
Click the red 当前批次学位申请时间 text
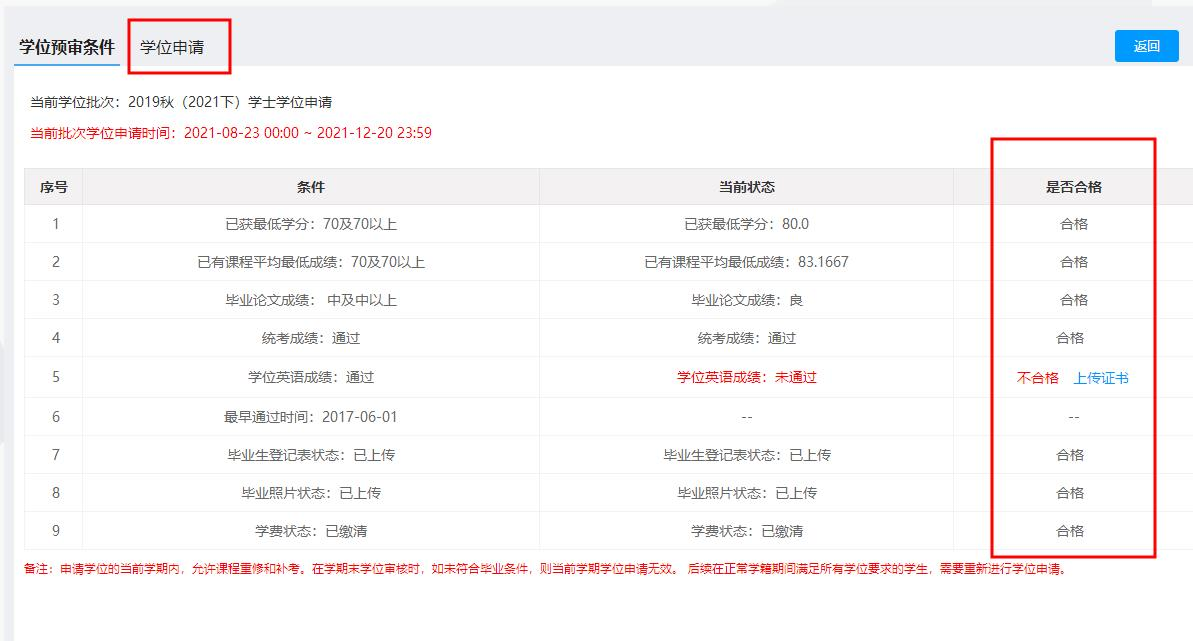pyautogui.click(x=231, y=133)
